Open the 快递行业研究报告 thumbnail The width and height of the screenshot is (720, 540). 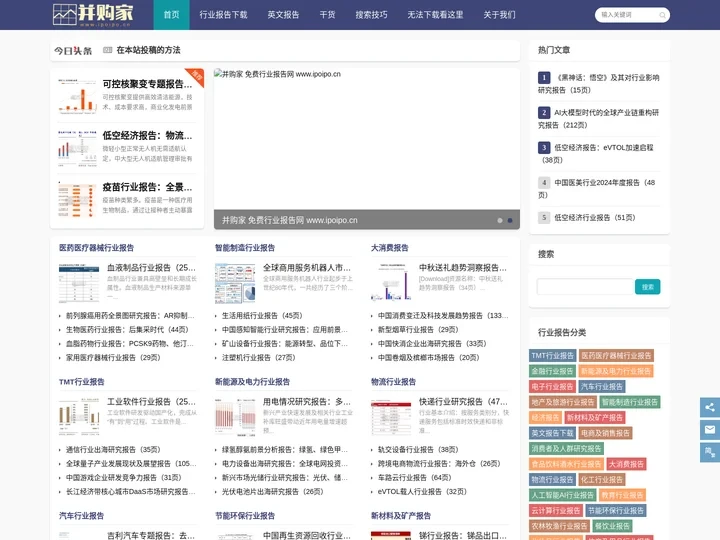[x=391, y=417]
